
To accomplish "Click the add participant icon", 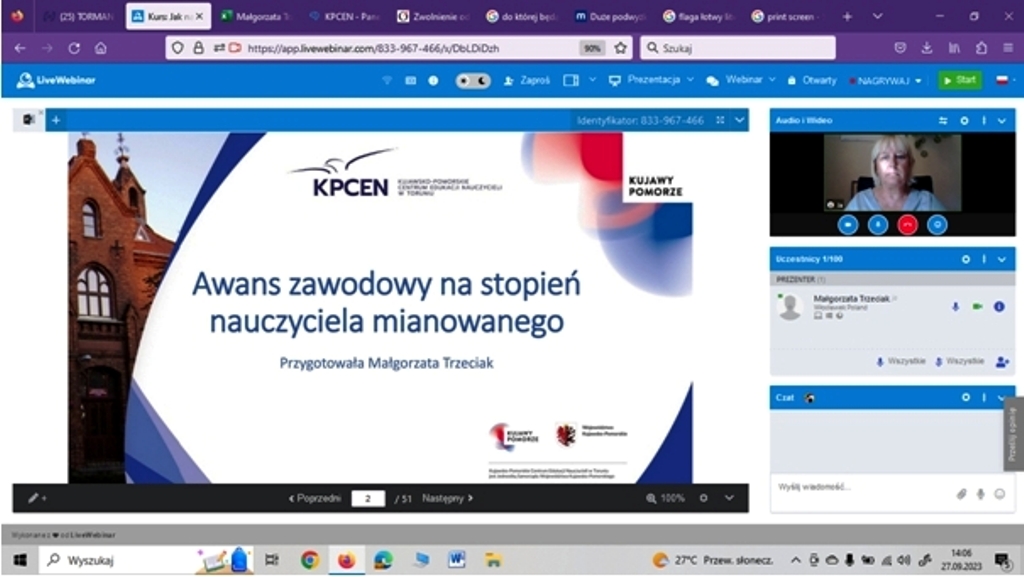I will point(1002,361).
